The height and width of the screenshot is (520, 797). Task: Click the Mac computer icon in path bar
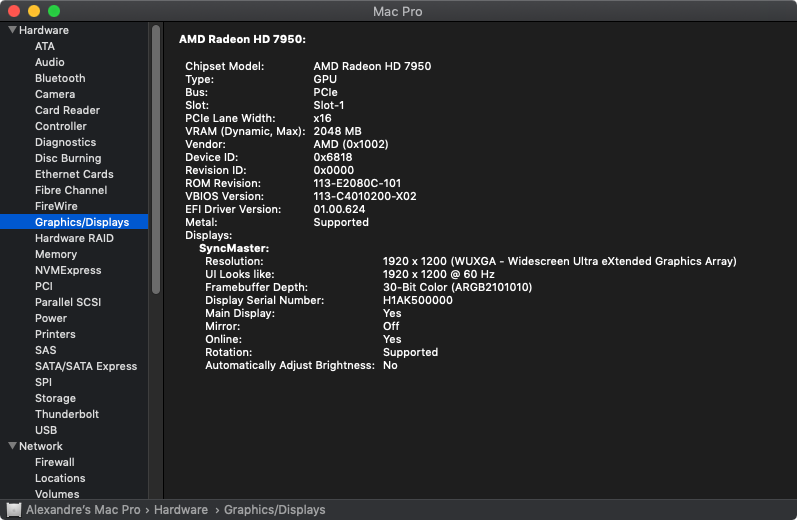[14, 509]
